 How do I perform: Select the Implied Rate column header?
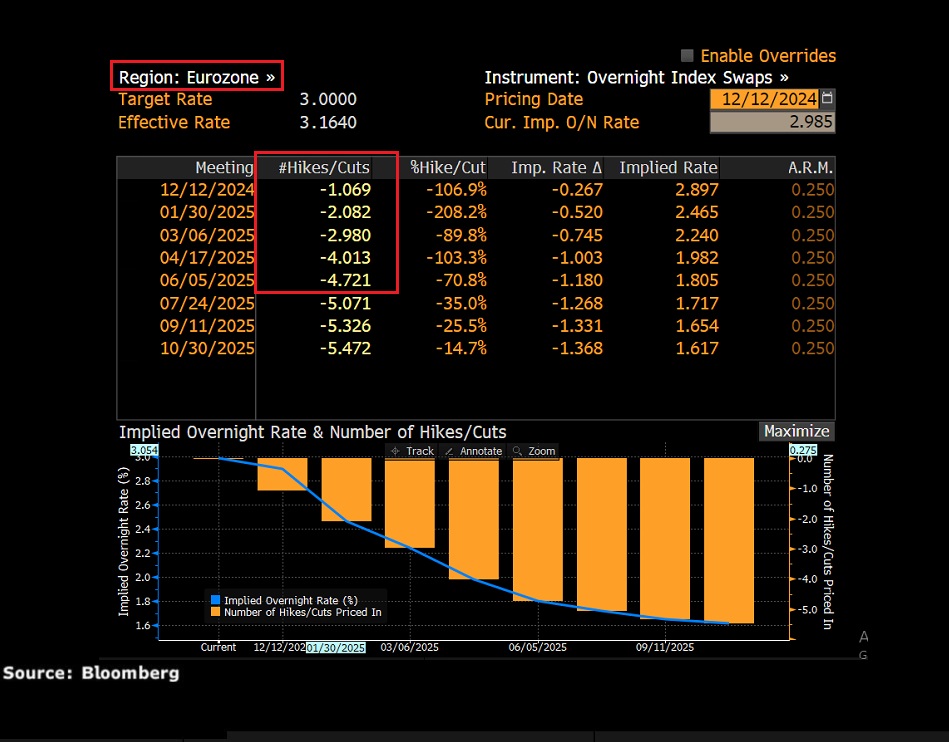(x=668, y=167)
